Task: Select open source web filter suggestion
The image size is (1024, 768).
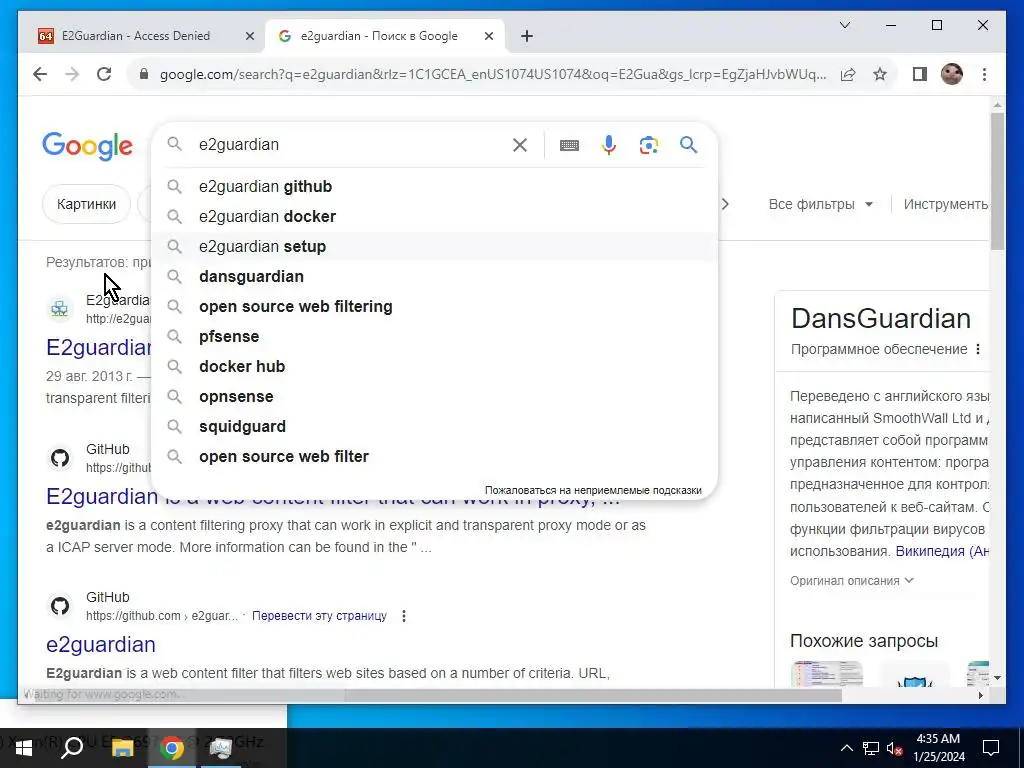Action: (x=434, y=457)
